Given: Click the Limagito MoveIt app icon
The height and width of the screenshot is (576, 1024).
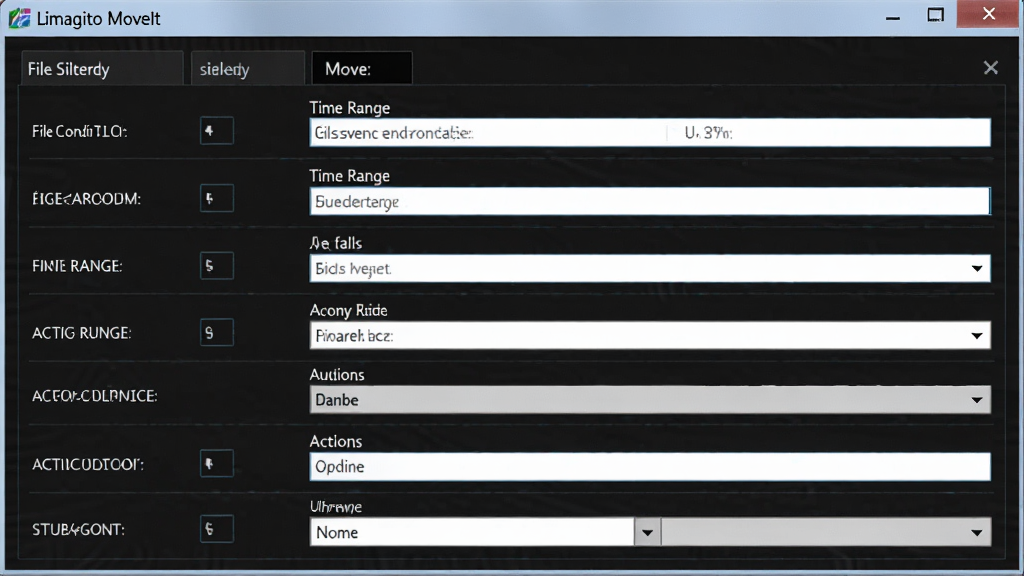Looking at the screenshot, I should [x=20, y=18].
